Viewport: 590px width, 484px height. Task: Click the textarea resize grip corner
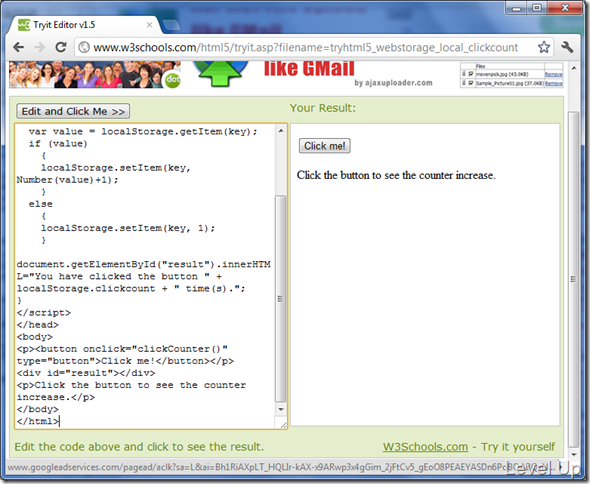tap(283, 425)
